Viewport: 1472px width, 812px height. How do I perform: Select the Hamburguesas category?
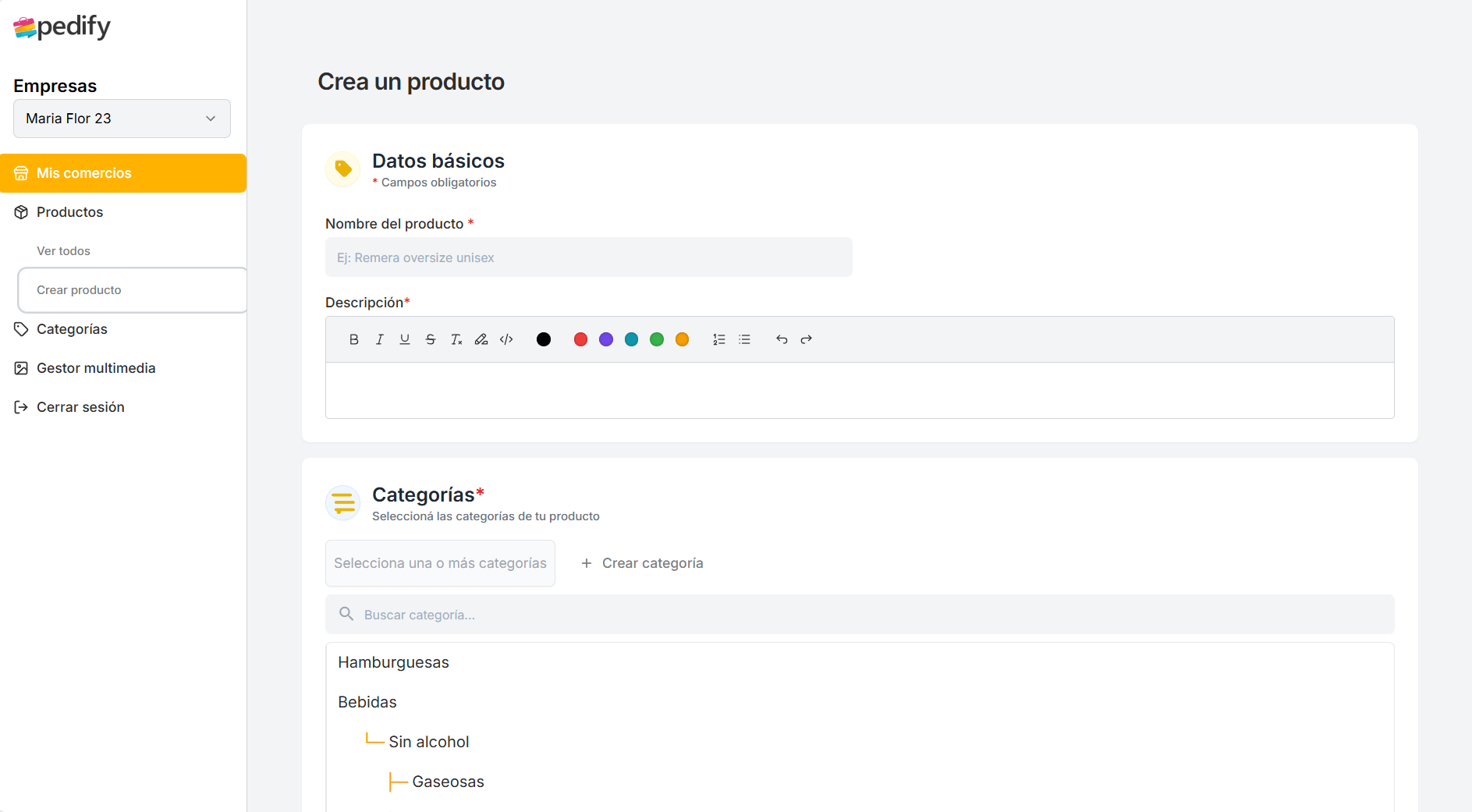pos(393,662)
